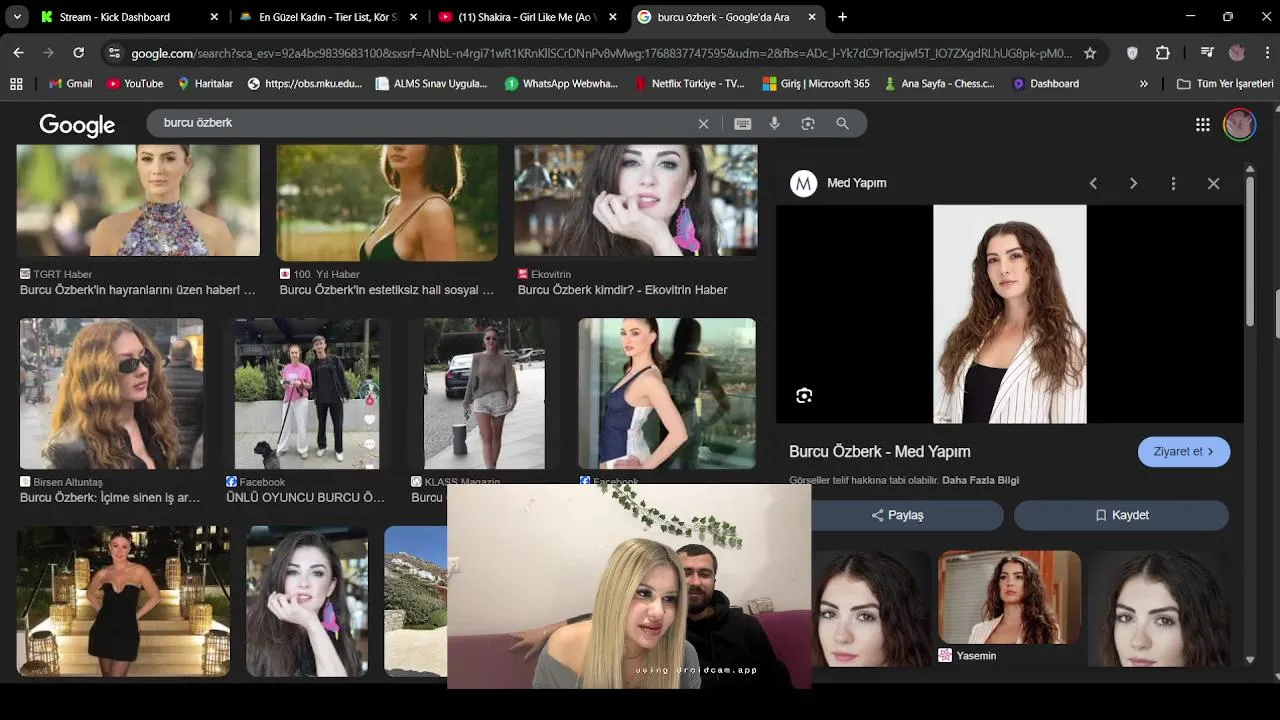Expand hidden bookmarks chevron
The width and height of the screenshot is (1280, 720).
[x=1143, y=84]
